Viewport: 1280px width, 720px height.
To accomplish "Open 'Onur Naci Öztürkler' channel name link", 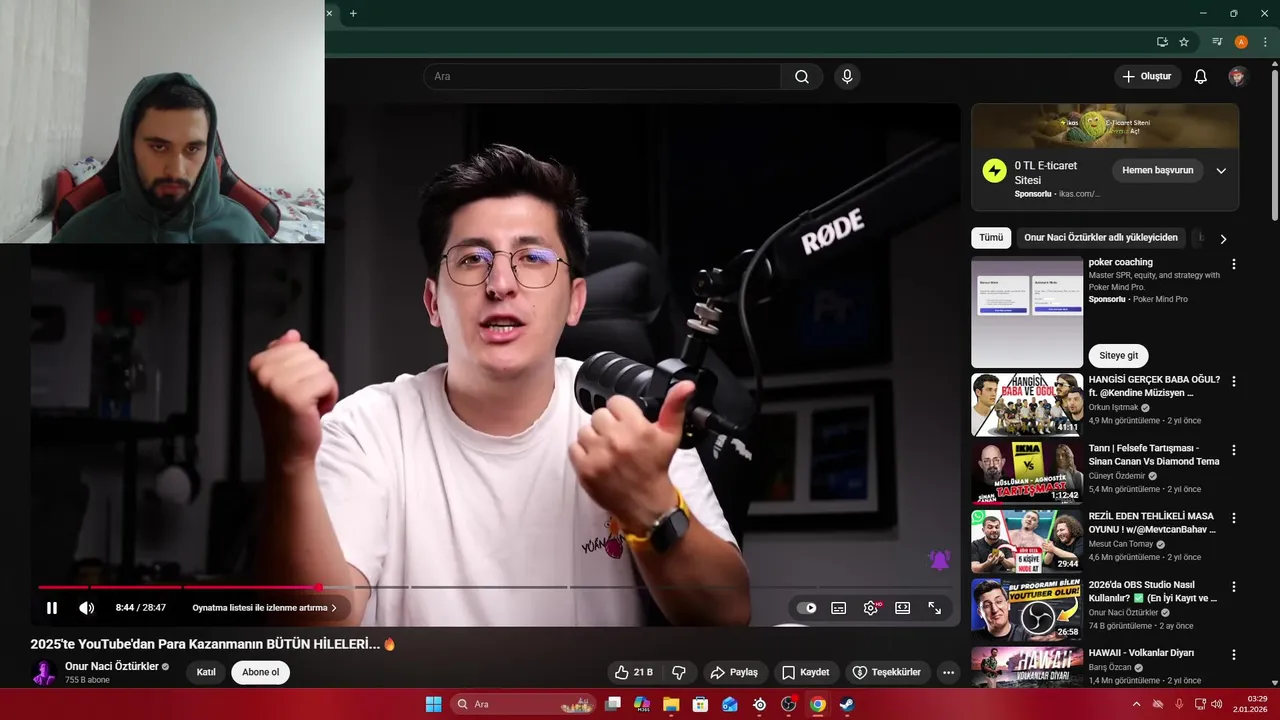I will pos(112,666).
